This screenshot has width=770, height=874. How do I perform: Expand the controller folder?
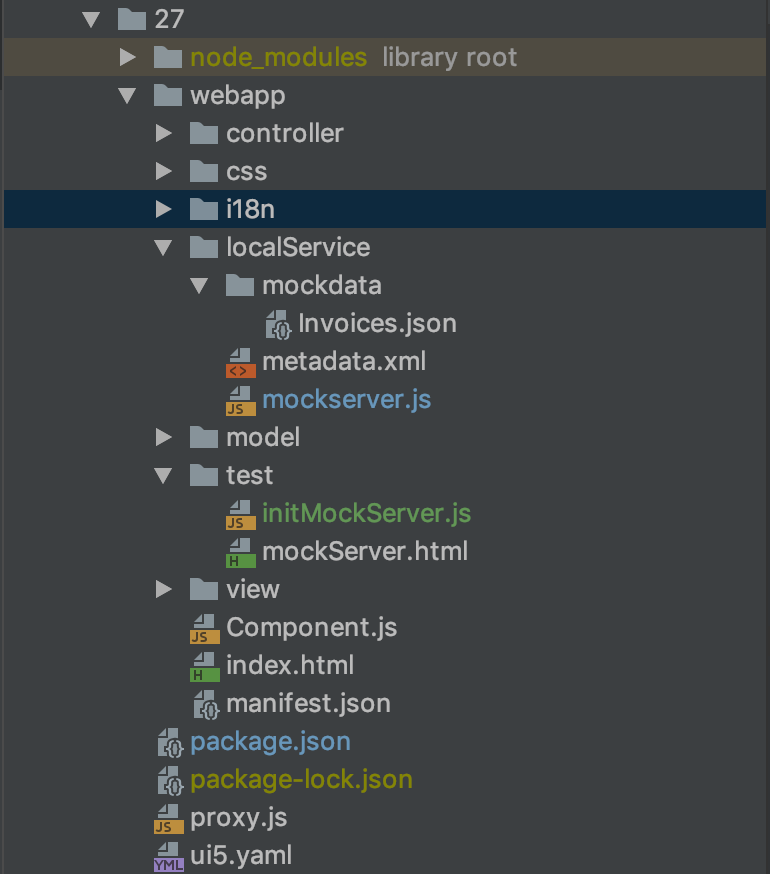(163, 133)
